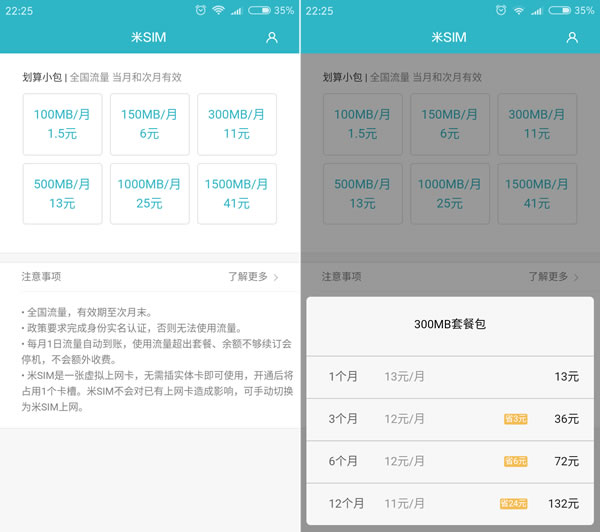This screenshot has width=600, height=532.
Task: Click 11元/月 rate in the 12个月 row
Action: (x=404, y=504)
